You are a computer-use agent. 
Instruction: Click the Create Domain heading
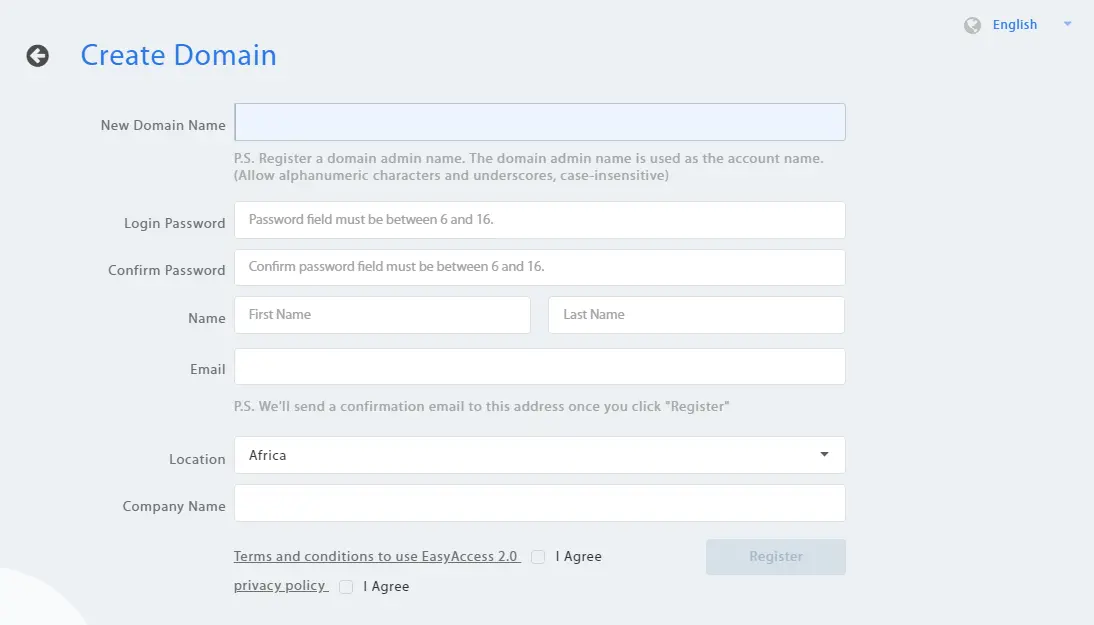[x=179, y=55]
